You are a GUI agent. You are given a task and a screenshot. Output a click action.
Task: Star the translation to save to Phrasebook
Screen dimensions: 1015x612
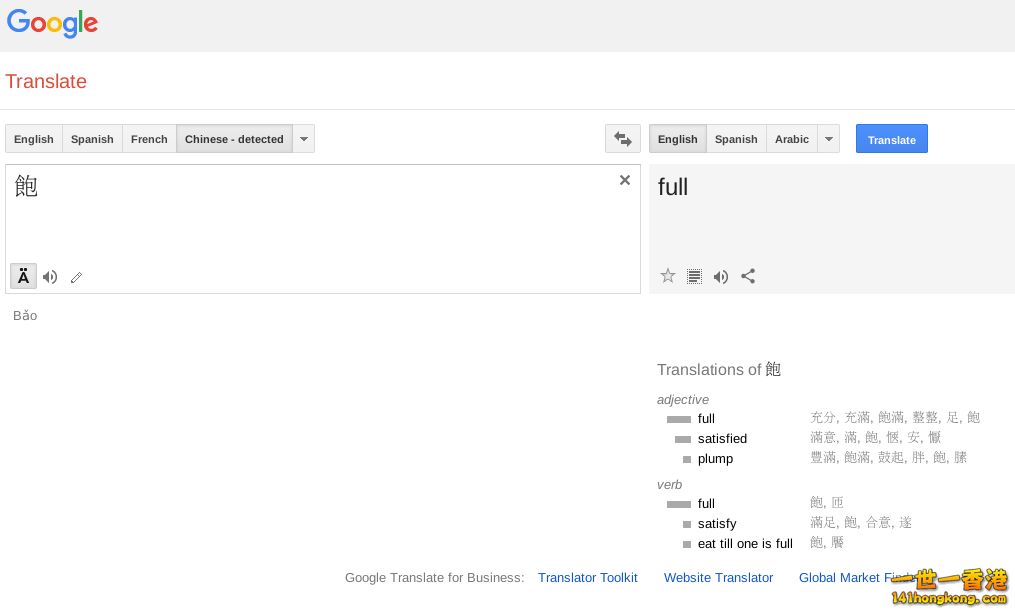pos(668,276)
